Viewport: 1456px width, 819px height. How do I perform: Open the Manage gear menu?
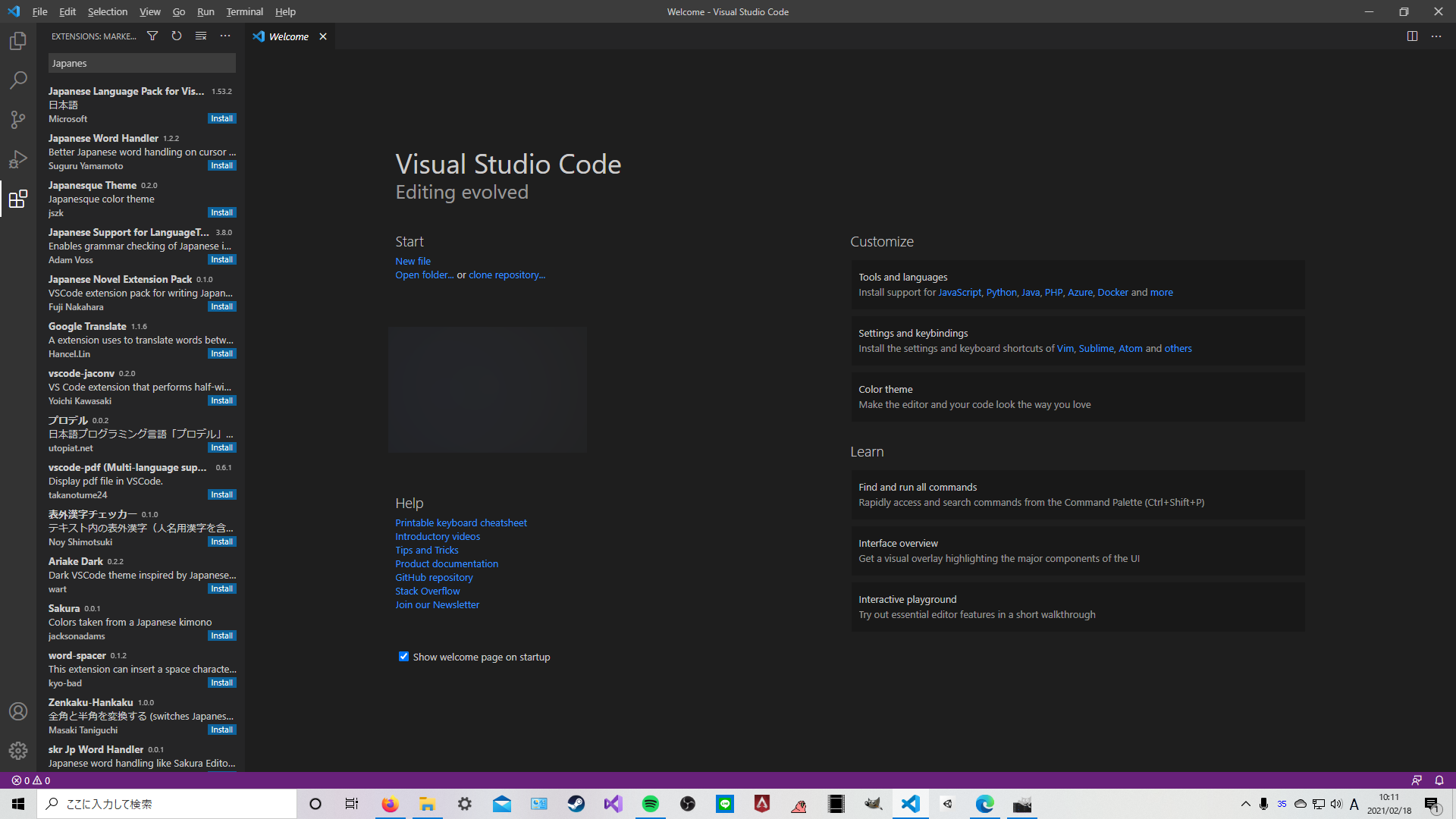(x=18, y=751)
